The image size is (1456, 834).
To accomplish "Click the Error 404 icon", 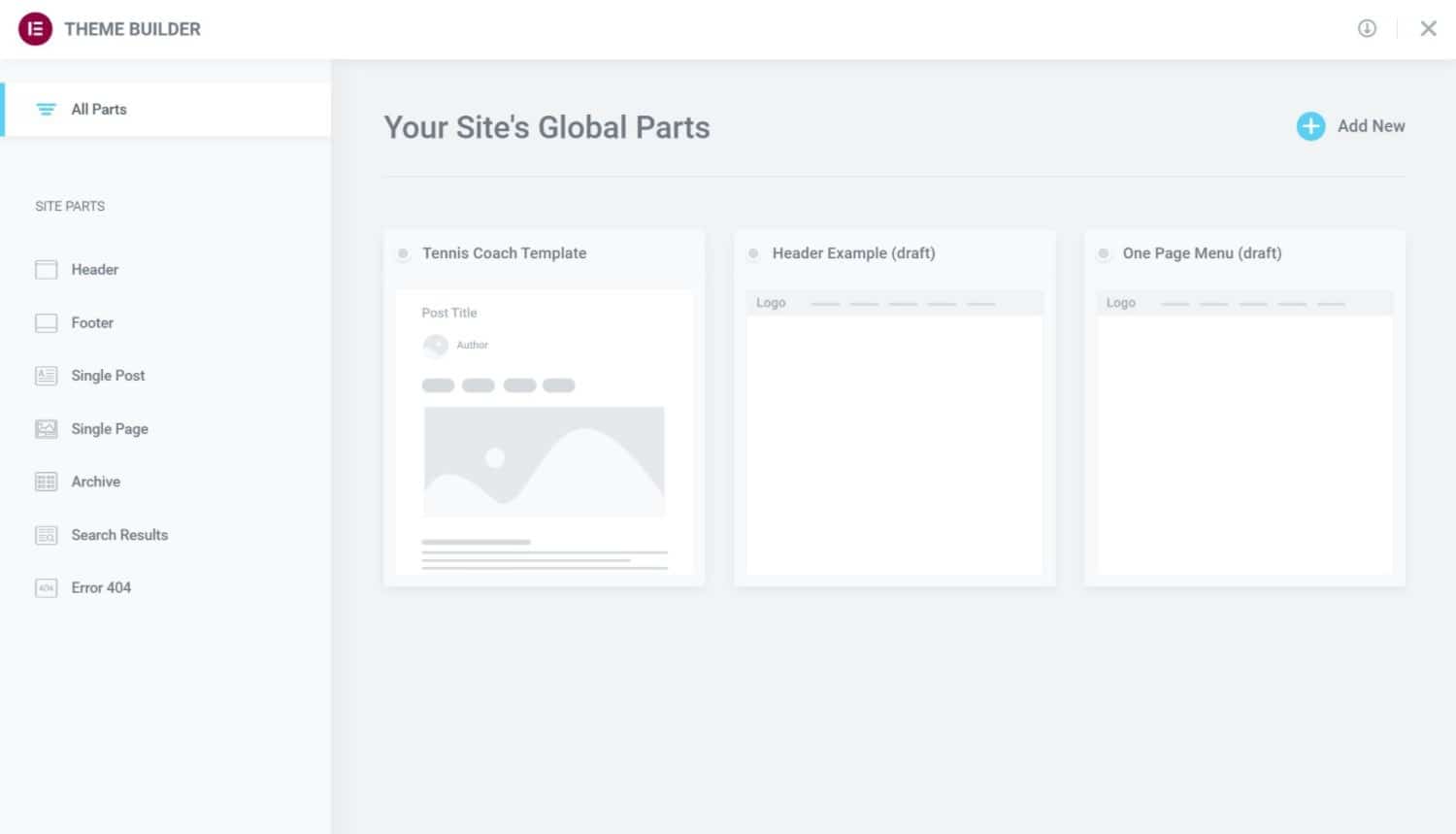I will click(47, 588).
